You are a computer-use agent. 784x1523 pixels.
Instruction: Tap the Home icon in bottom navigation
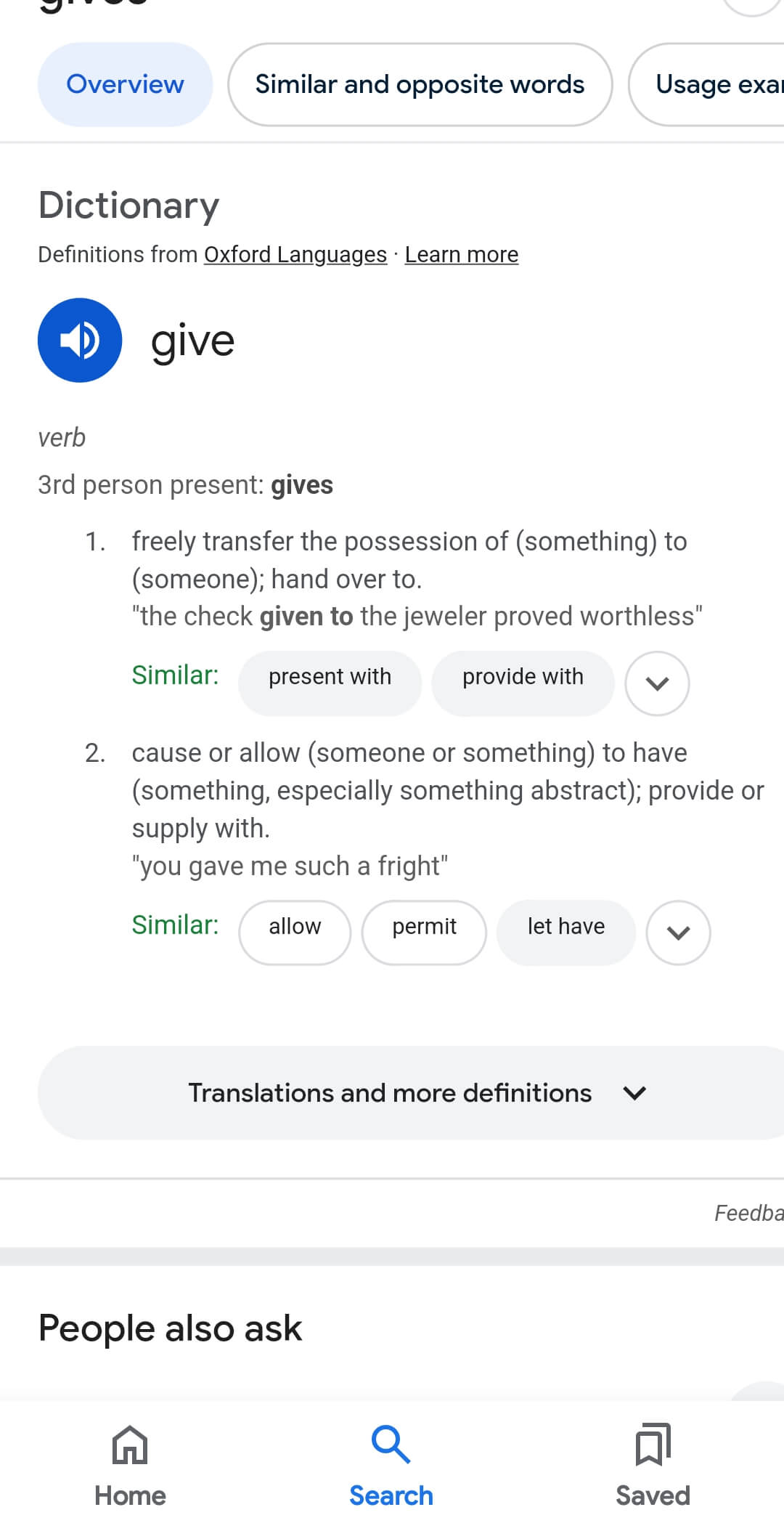(130, 1445)
